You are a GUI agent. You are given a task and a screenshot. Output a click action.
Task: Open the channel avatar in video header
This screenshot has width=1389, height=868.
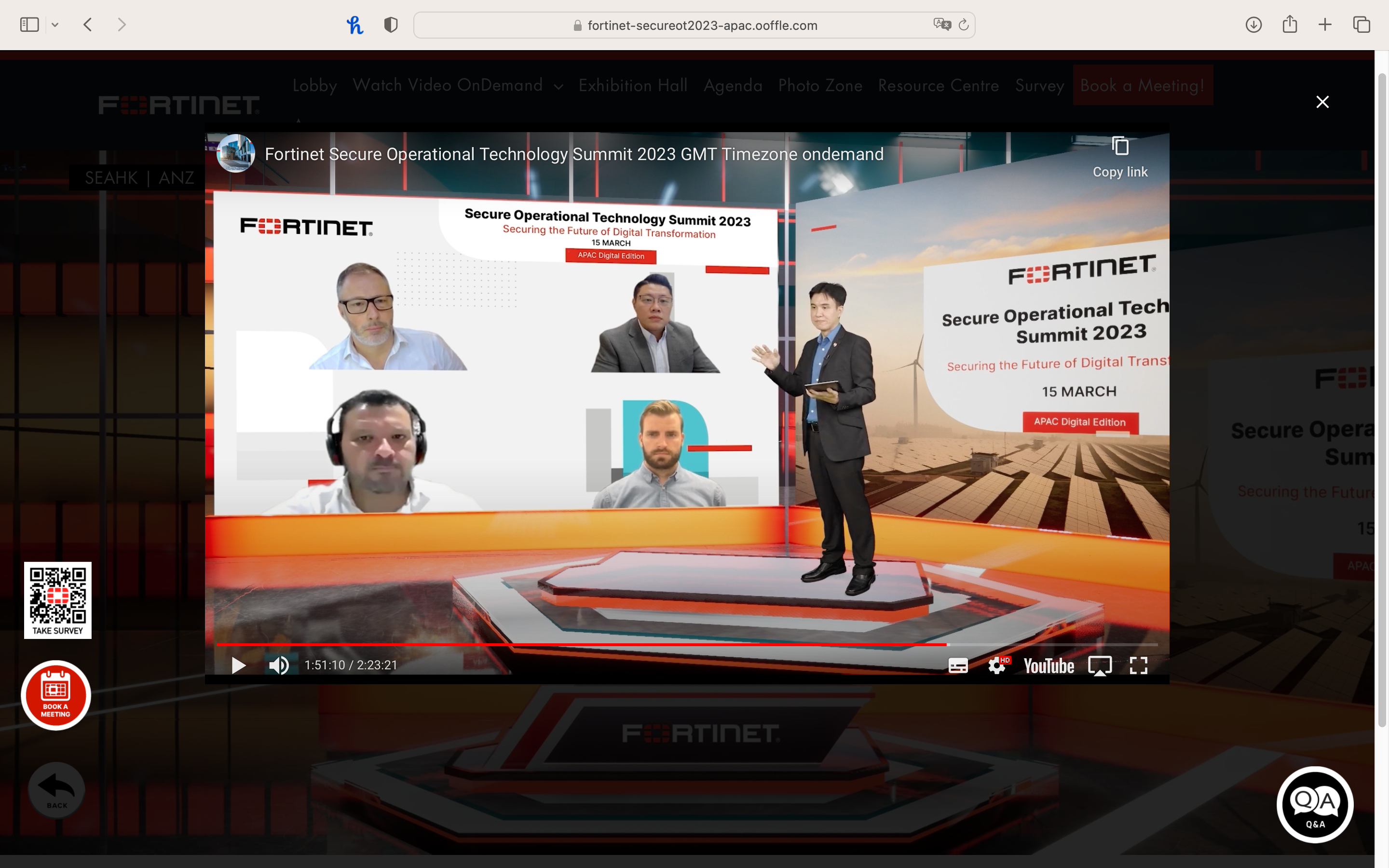click(236, 153)
